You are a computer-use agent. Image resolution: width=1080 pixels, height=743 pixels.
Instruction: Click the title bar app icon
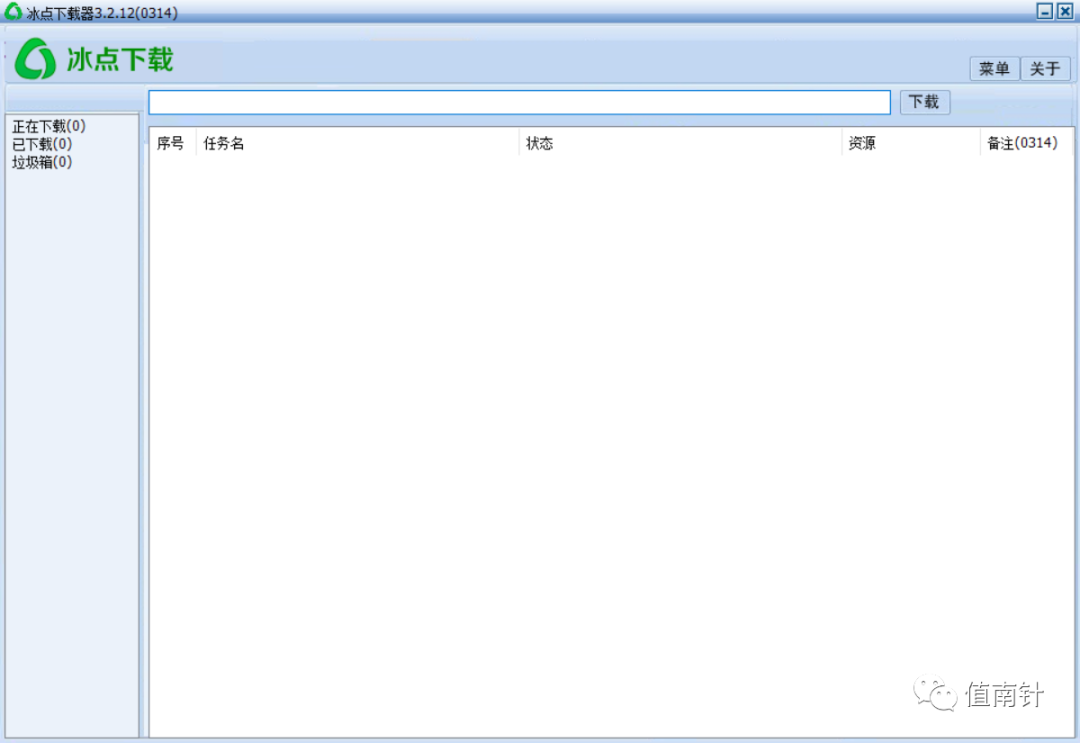click(x=13, y=11)
